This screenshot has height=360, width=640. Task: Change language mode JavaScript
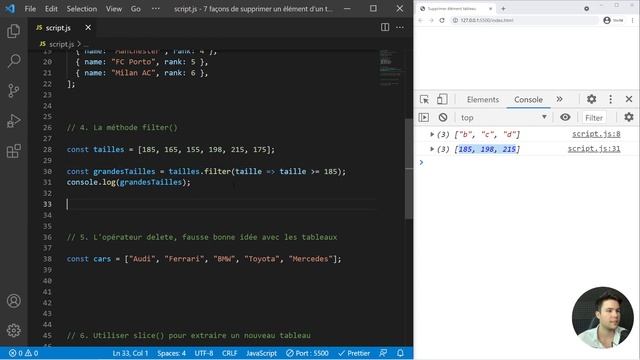262,353
